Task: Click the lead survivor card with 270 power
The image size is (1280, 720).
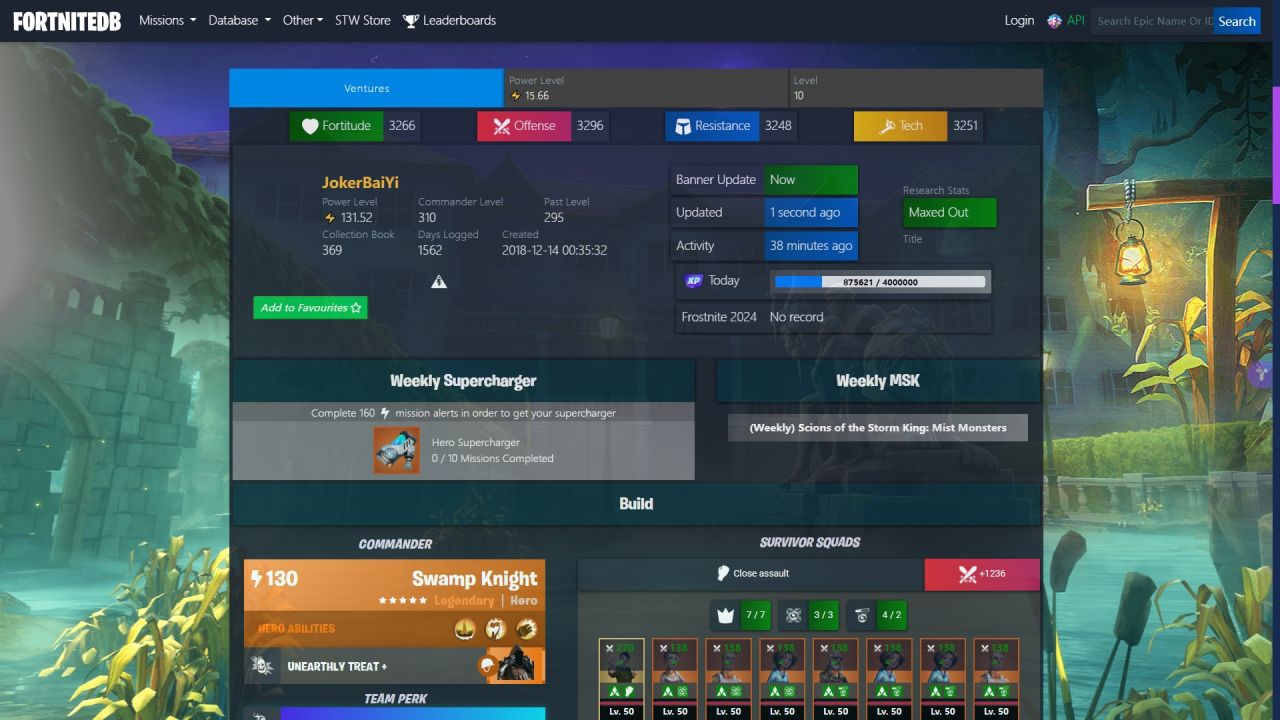Action: [x=621, y=679]
